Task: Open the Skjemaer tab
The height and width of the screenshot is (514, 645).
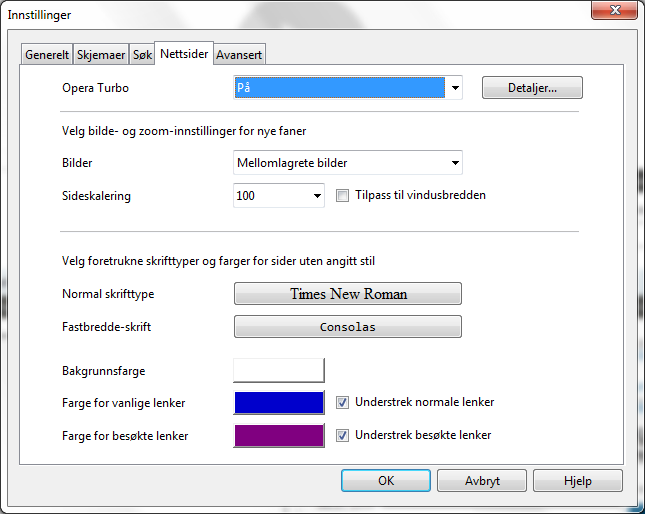Action: point(101,56)
